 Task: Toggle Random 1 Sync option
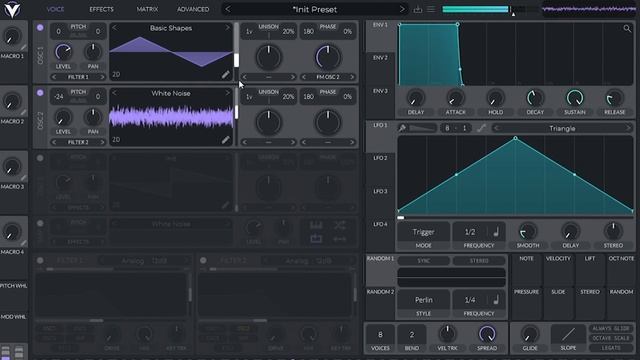423,260
